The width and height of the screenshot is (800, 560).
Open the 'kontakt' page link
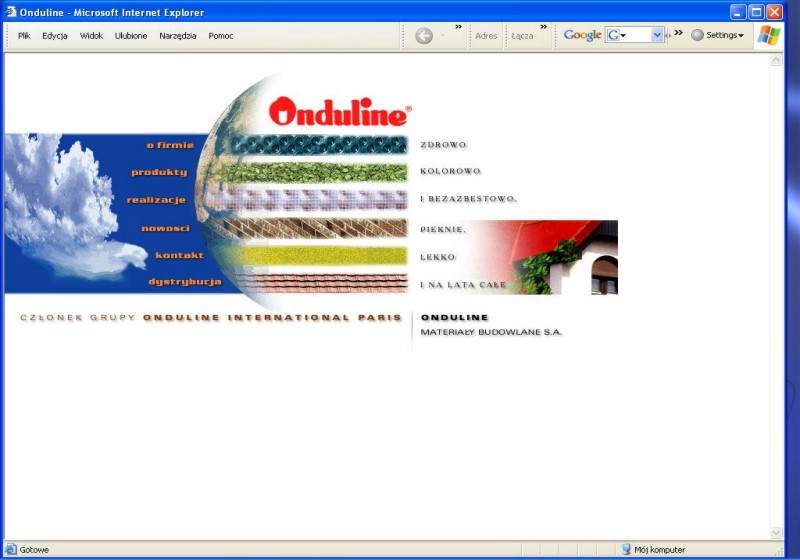(x=180, y=255)
